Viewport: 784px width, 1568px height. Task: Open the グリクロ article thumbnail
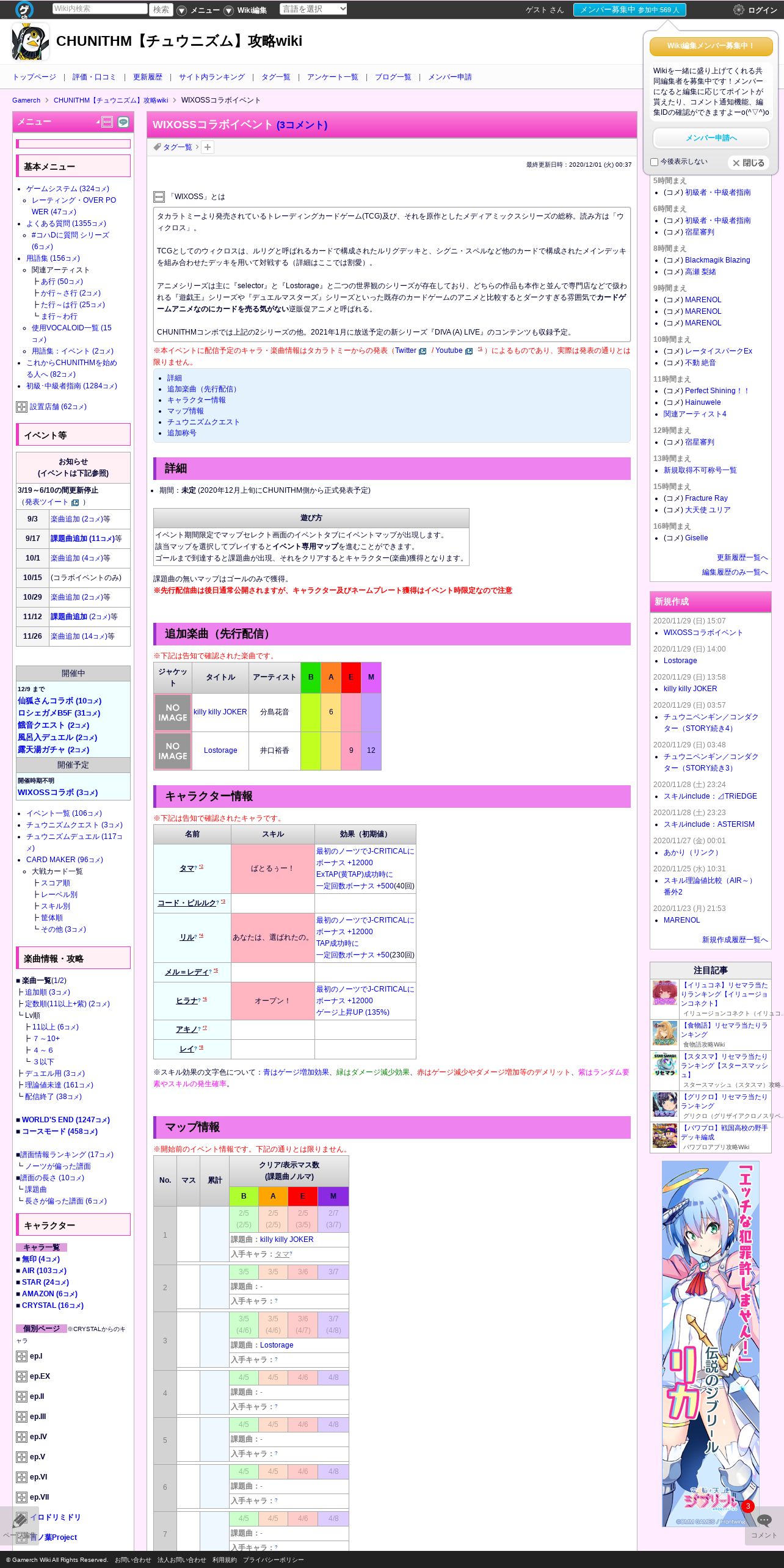click(x=665, y=1105)
